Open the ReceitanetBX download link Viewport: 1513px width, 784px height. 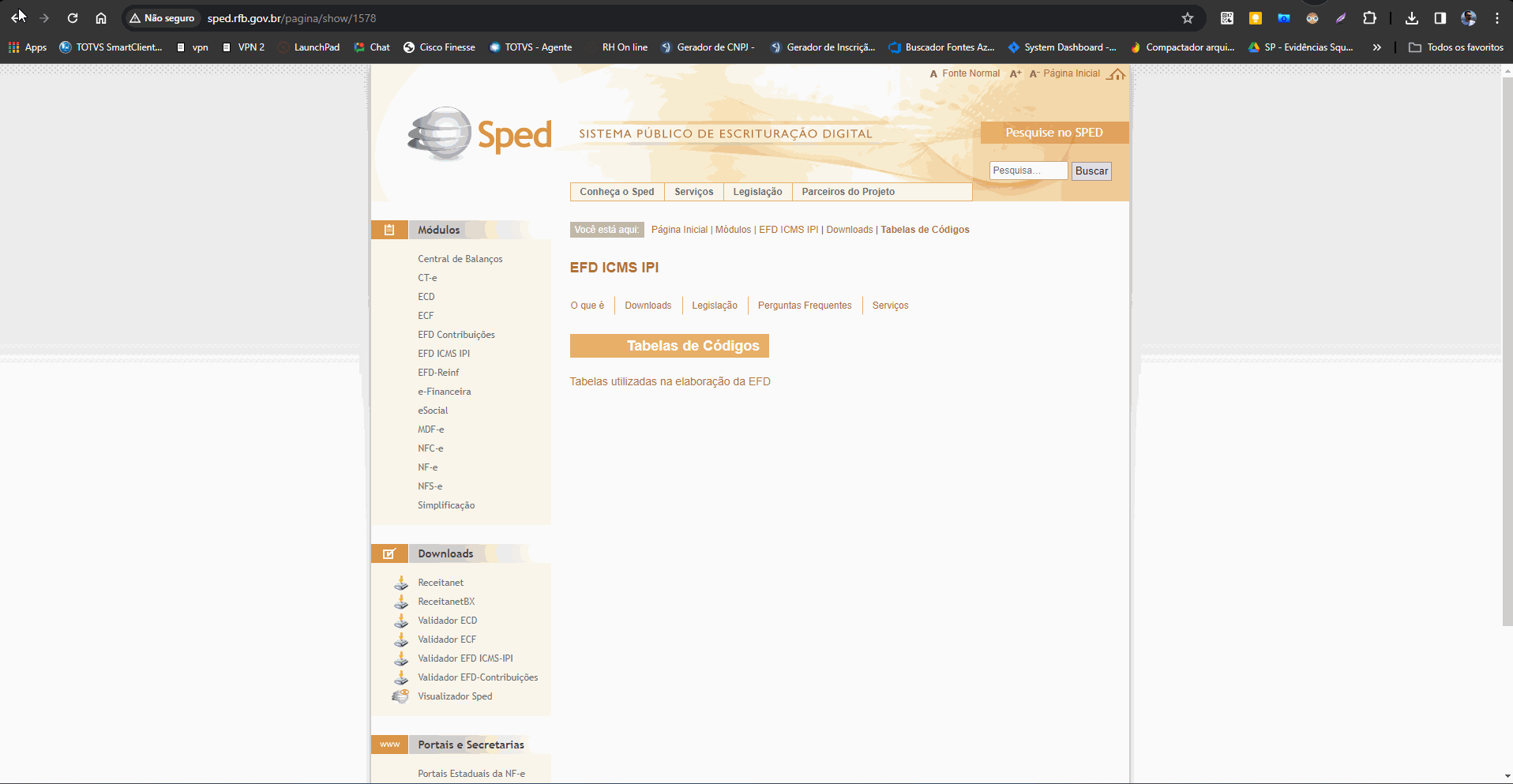[x=446, y=602]
